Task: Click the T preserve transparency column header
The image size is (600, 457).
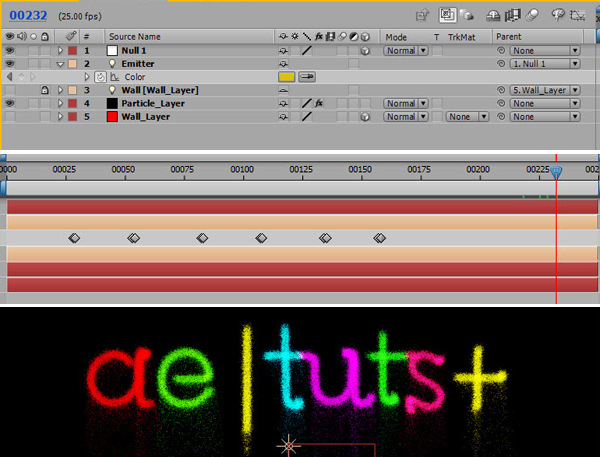Action: pyautogui.click(x=436, y=37)
